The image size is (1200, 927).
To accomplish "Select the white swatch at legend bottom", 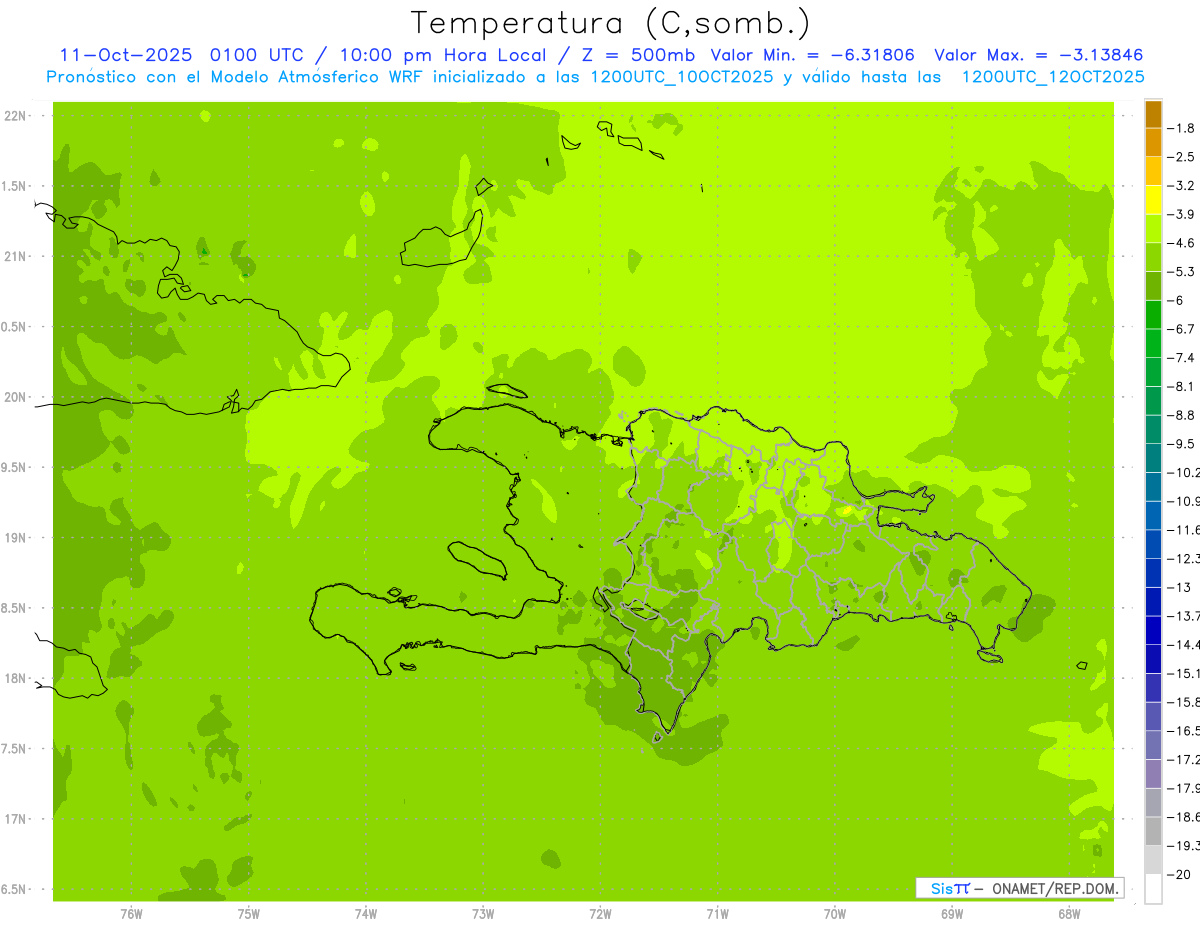I will (x=1153, y=889).
